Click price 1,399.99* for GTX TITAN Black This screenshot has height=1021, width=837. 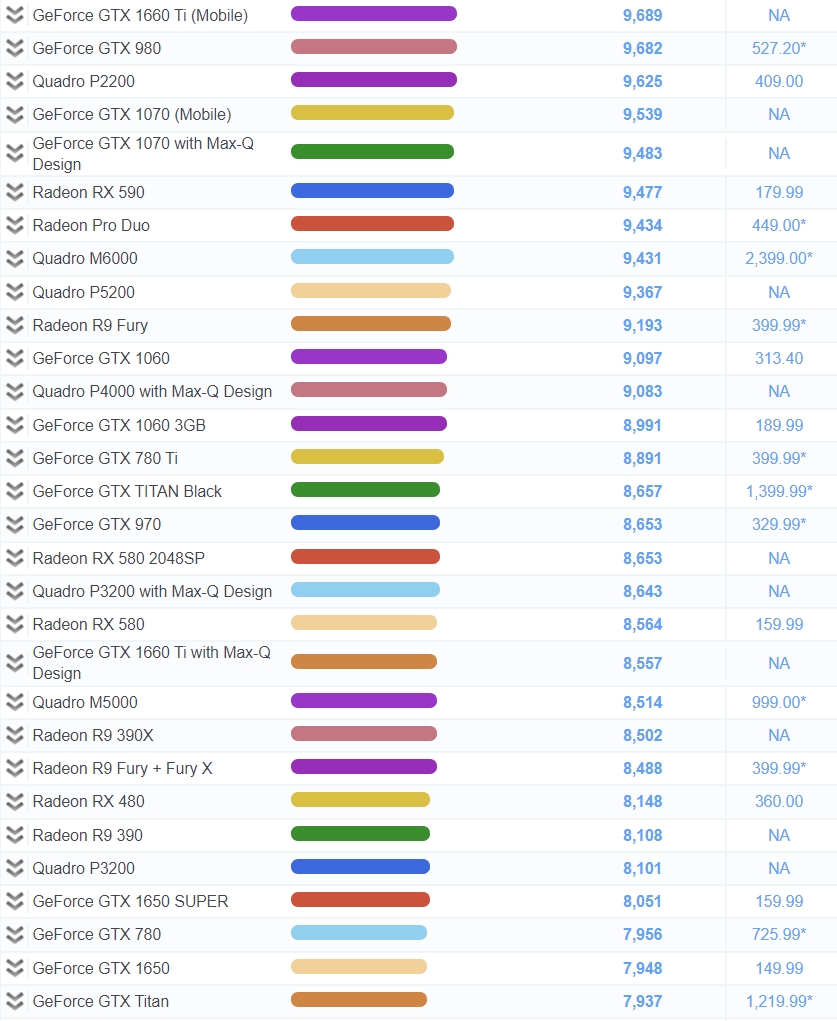(779, 492)
